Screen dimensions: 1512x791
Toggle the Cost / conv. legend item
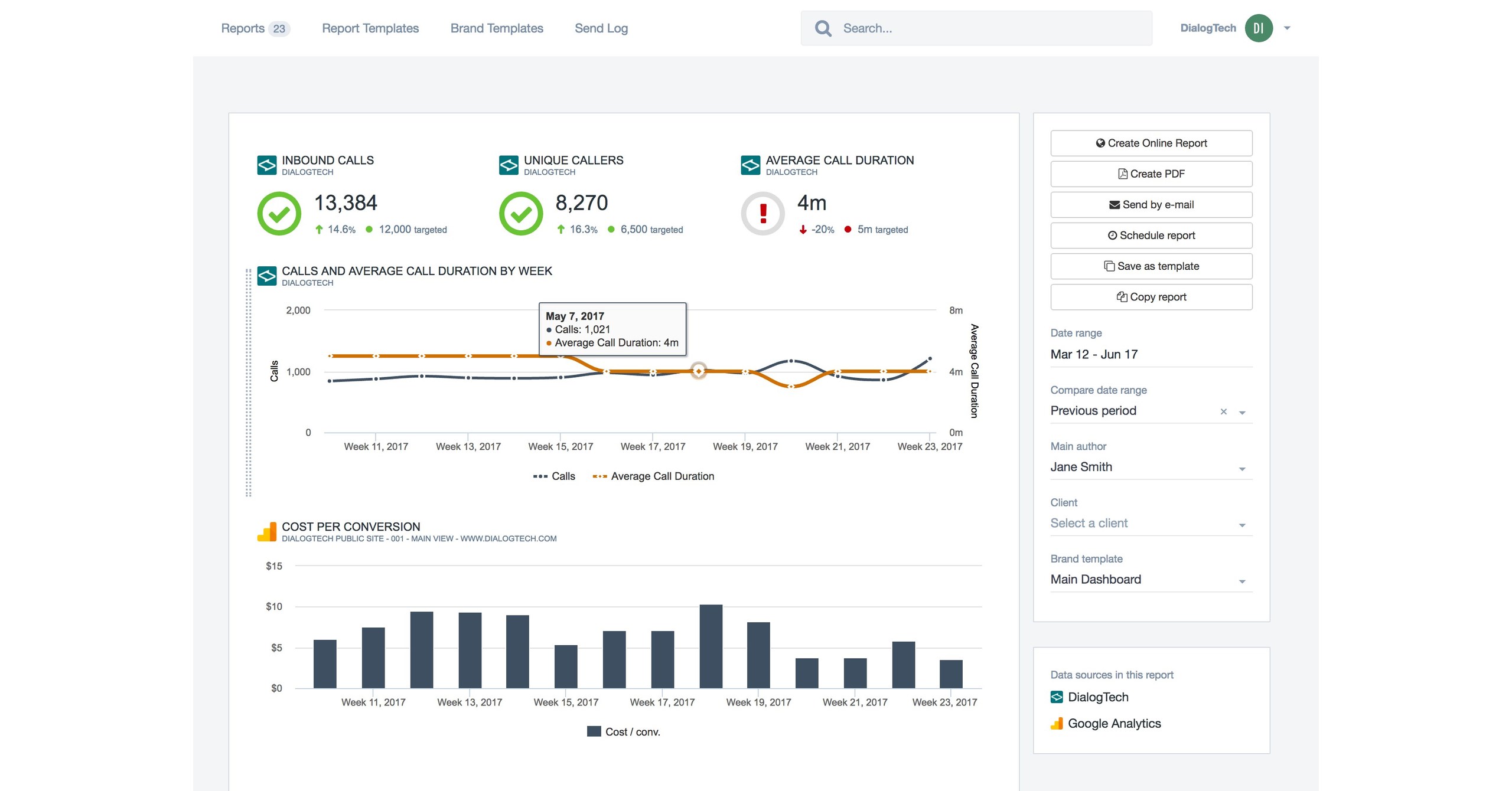point(624,731)
